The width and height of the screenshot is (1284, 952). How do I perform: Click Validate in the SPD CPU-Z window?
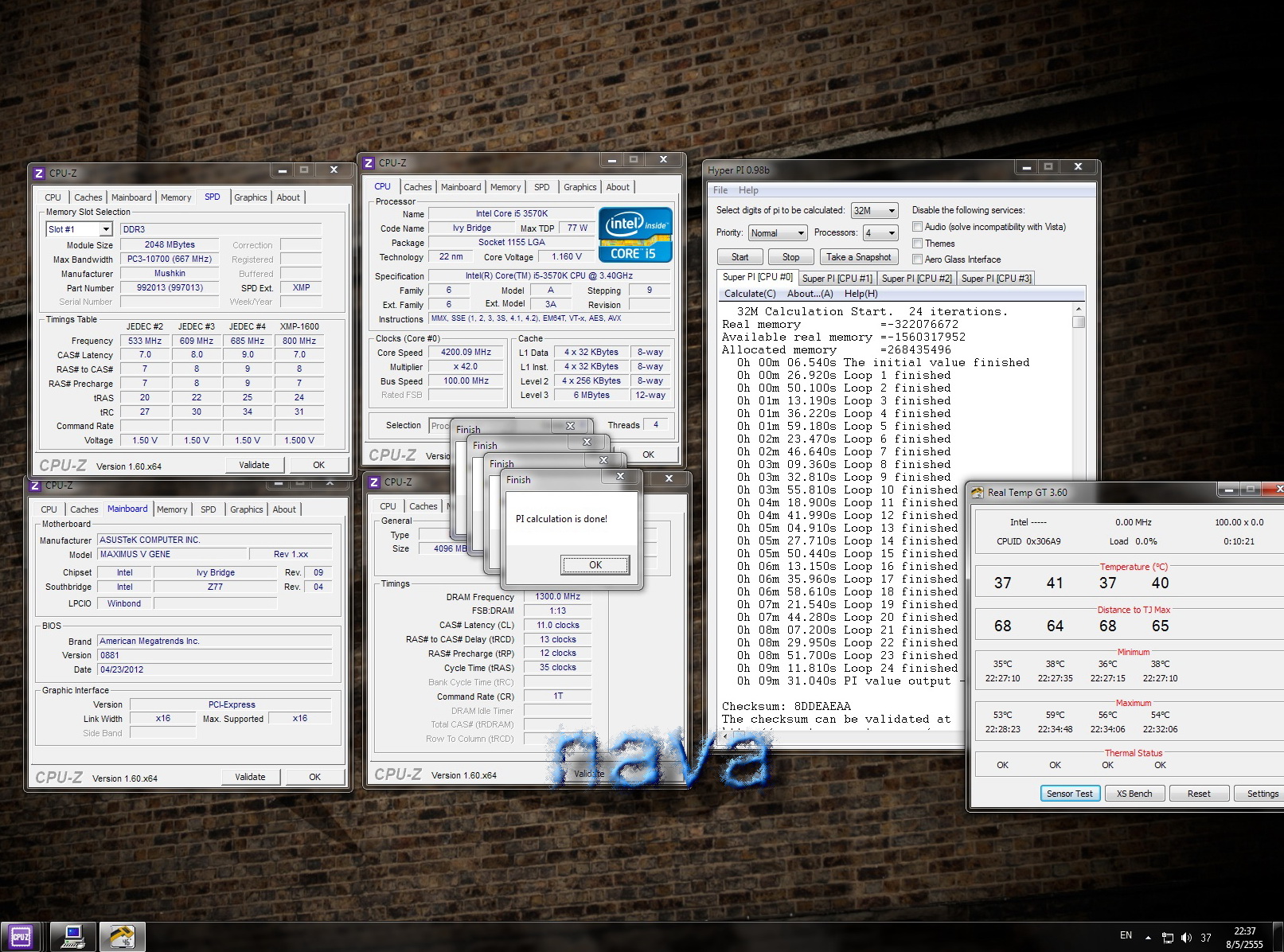(254, 465)
